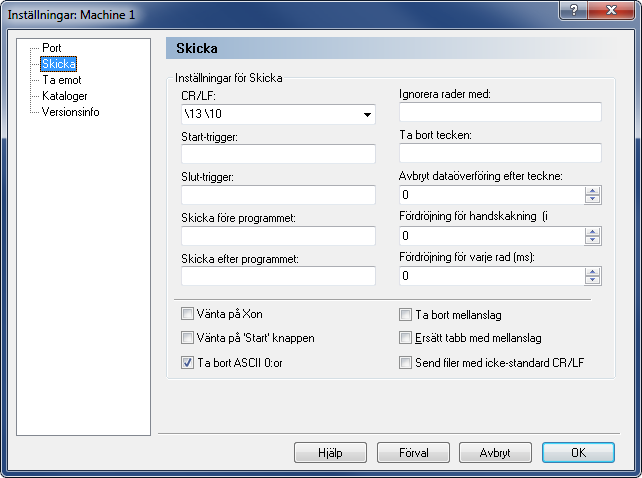Image resolution: width=642 pixels, height=478 pixels.
Task: Enable Vänta på Xon checkbox
Action: [x=187, y=314]
